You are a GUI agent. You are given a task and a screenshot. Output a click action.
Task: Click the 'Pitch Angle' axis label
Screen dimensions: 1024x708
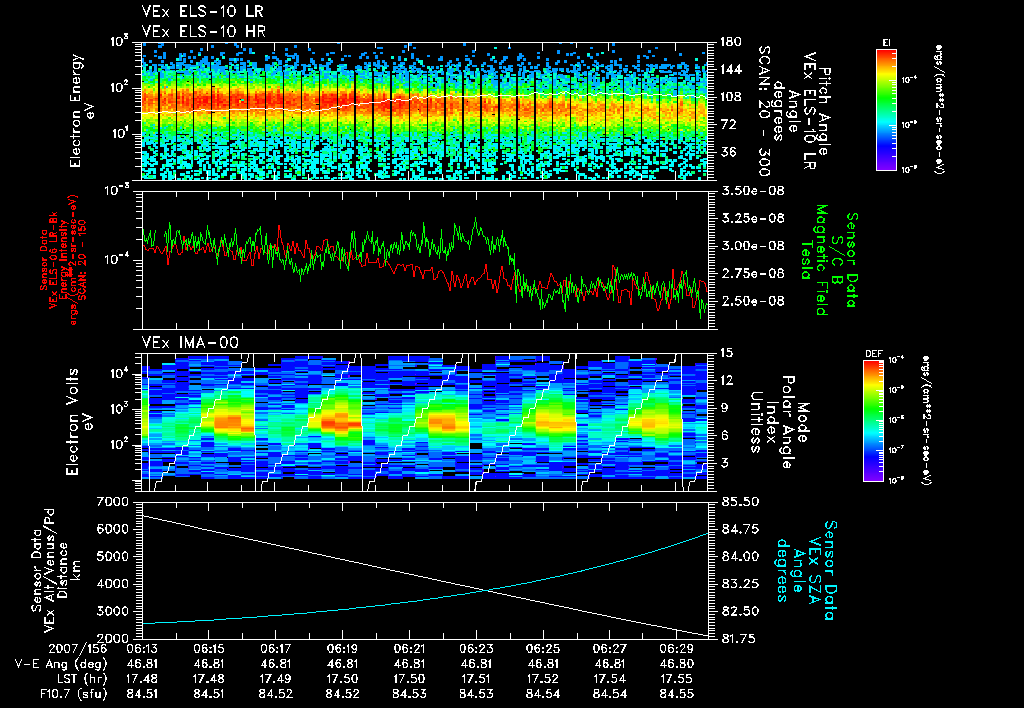coord(825,111)
